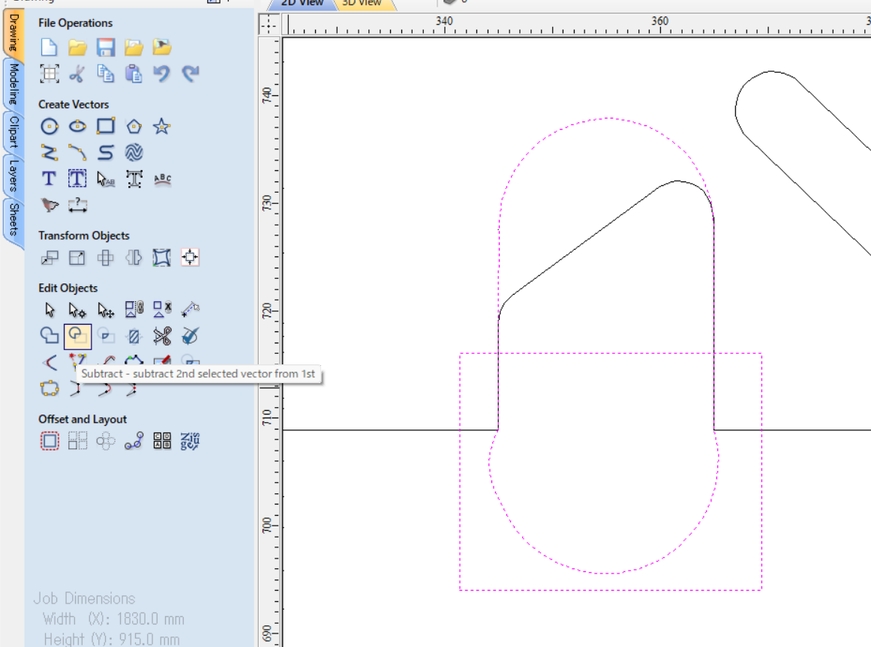Open the text on curve ABC tool
The height and width of the screenshot is (647, 871).
click(162, 179)
